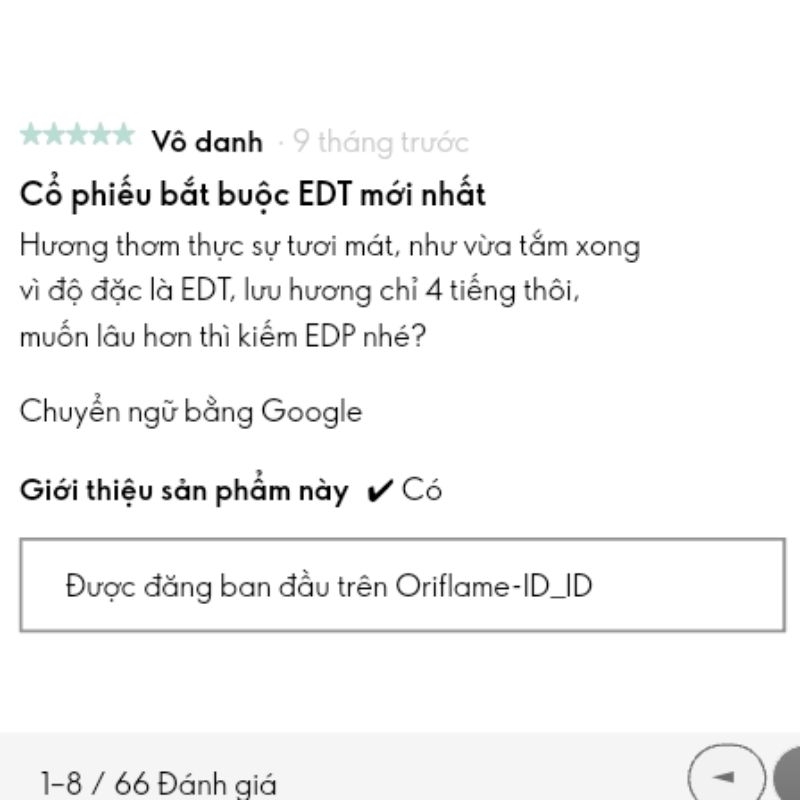800x800 pixels.
Task: Click 'Chuyển ngữ bằng Google' translation link
Action: (x=190, y=411)
